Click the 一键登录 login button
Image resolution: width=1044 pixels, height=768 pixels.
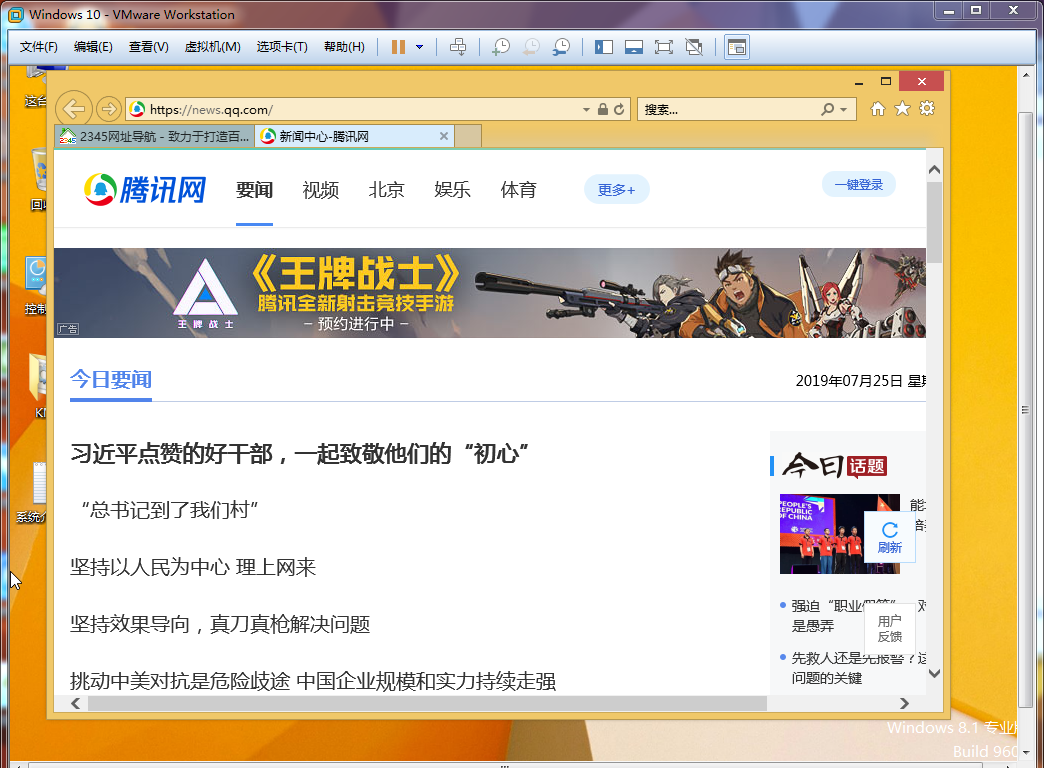[858, 184]
